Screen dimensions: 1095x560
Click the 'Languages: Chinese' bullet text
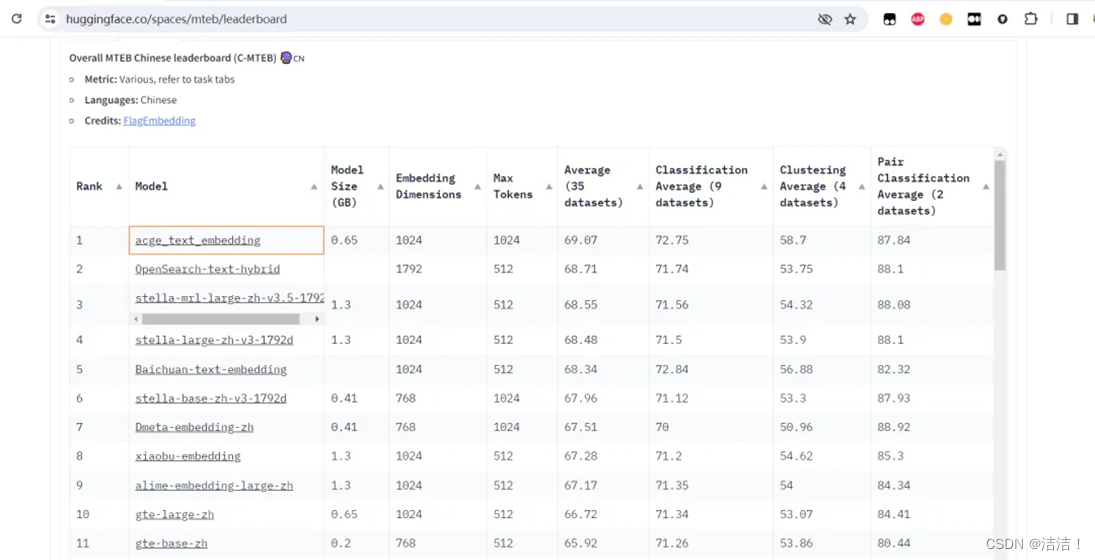click(x=131, y=100)
